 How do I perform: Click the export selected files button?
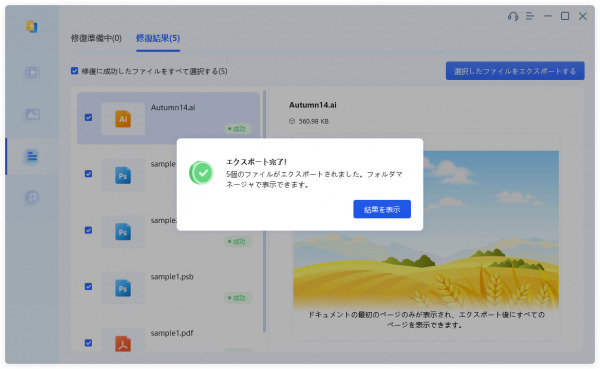[x=515, y=71]
